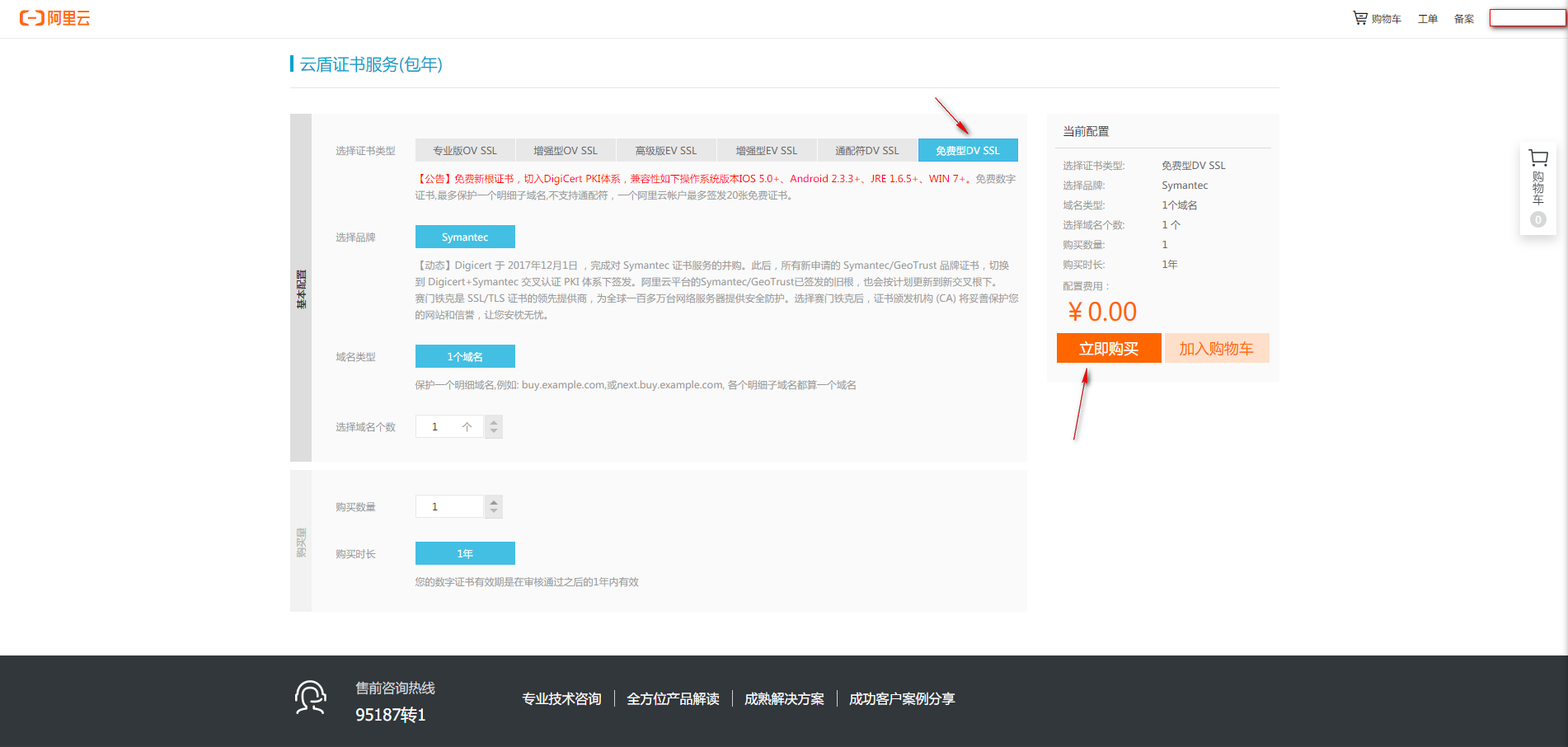The width and height of the screenshot is (1568, 747).
Task: Click 立即购买 buy now button
Action: pos(1109,348)
